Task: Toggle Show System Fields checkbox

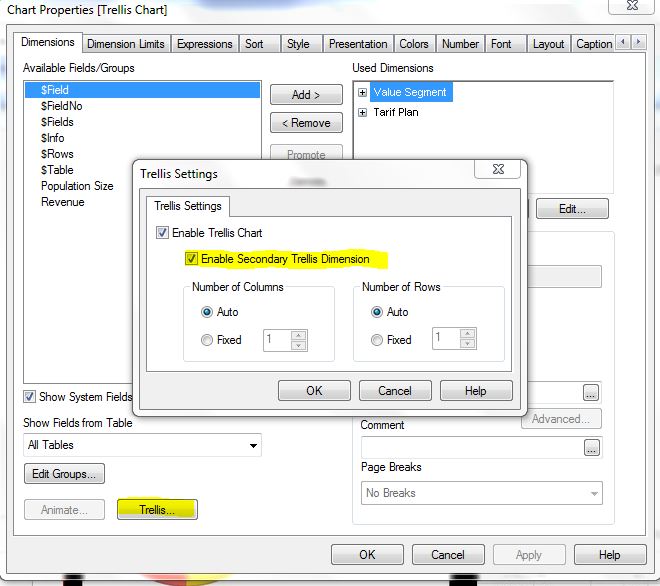Action: pos(29,397)
